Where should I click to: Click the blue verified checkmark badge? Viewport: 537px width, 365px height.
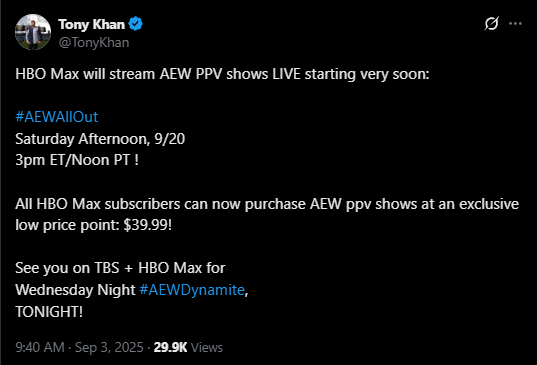click(x=136, y=24)
